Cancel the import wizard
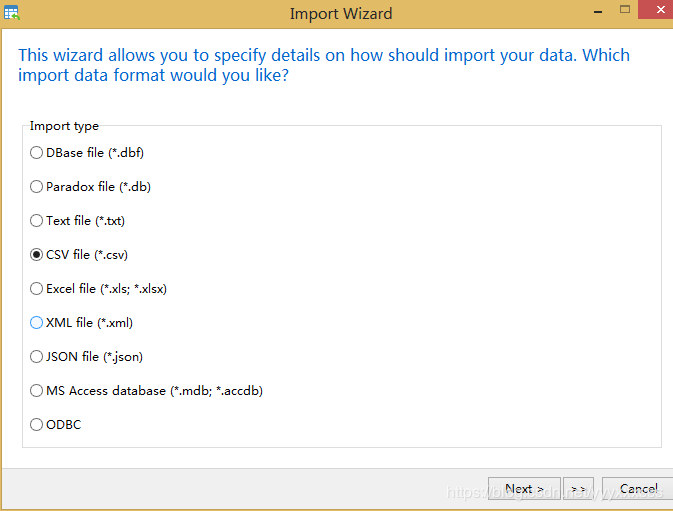The width and height of the screenshot is (673, 511). click(x=638, y=489)
